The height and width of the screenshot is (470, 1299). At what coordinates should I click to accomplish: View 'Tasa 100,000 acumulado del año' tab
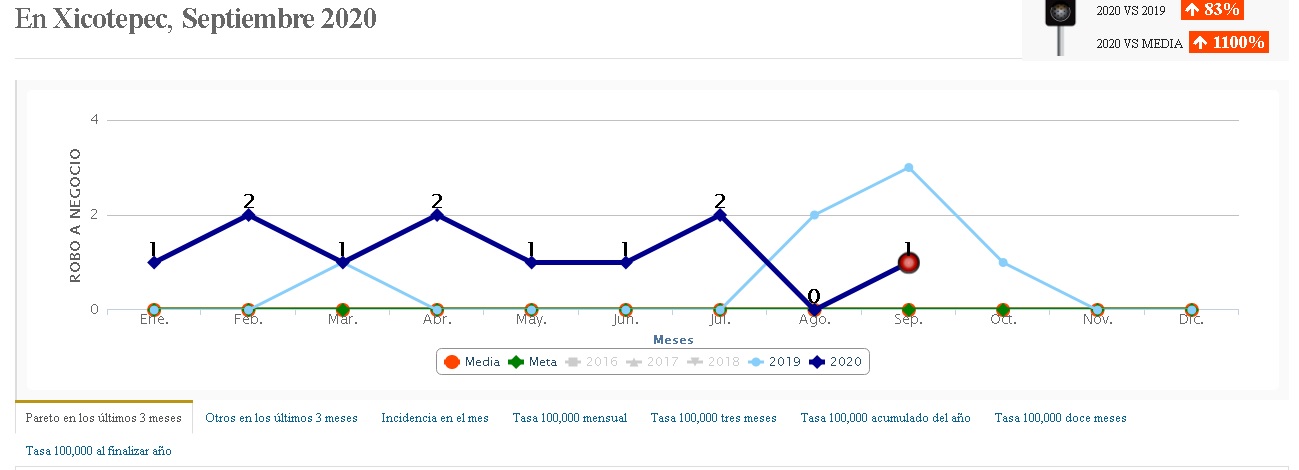(x=885, y=418)
